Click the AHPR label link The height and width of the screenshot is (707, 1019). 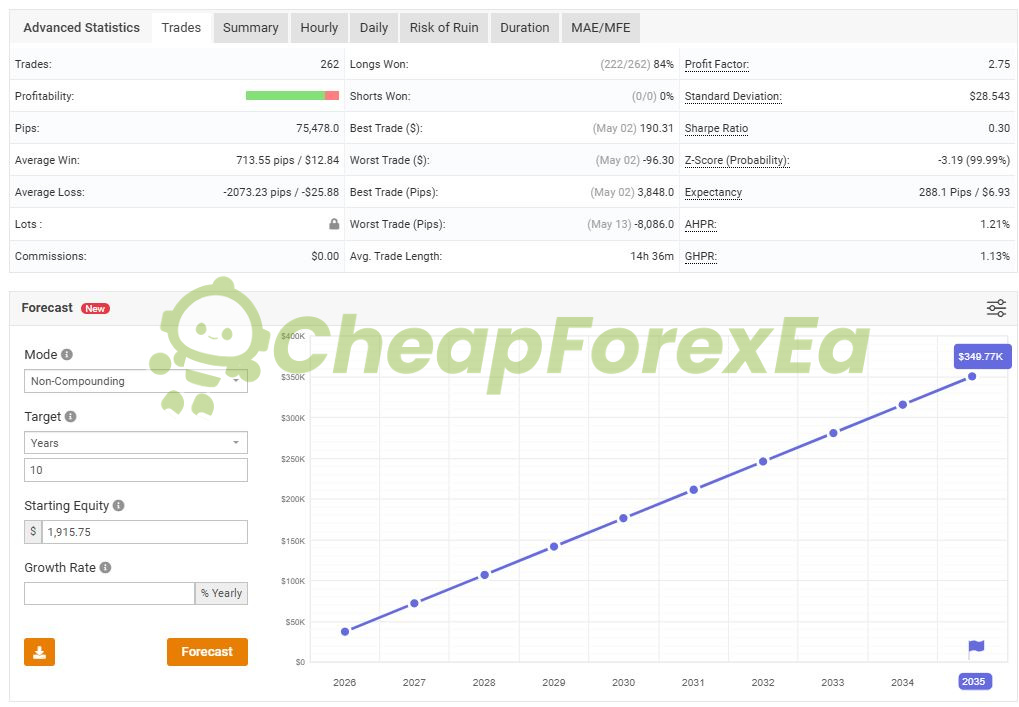701,224
